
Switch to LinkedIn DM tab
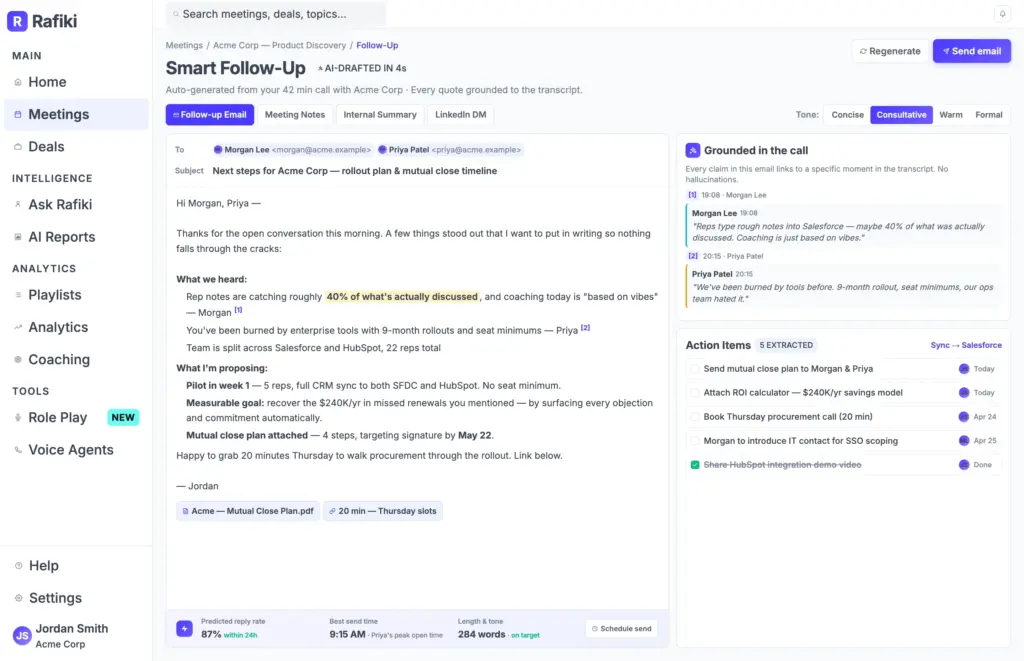tap(460, 115)
